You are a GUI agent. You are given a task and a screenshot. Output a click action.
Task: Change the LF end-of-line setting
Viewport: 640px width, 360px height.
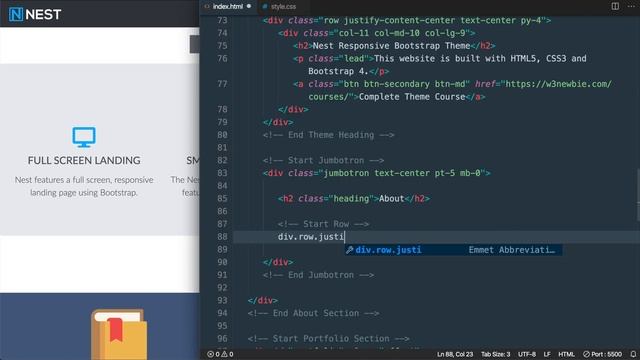pyautogui.click(x=547, y=354)
